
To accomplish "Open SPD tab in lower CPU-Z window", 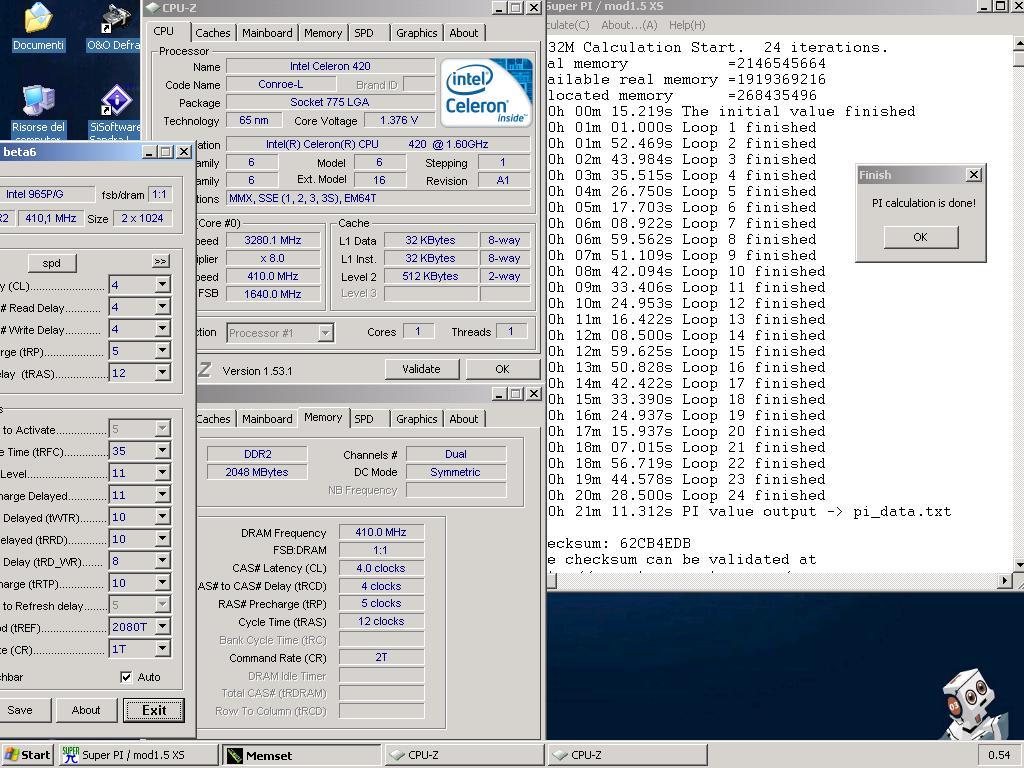I will (x=364, y=419).
